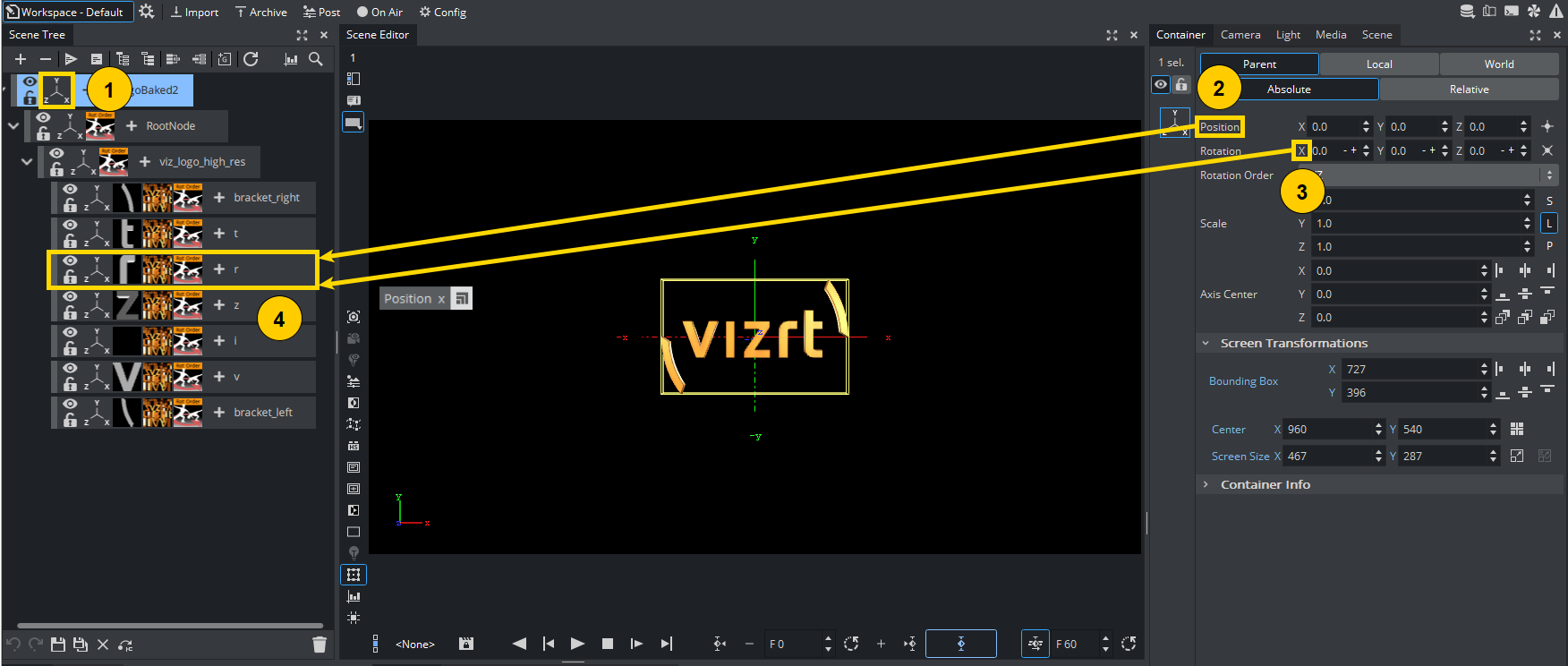Click the Workspace - Default button
The height and width of the screenshot is (666, 1568).
click(x=69, y=12)
